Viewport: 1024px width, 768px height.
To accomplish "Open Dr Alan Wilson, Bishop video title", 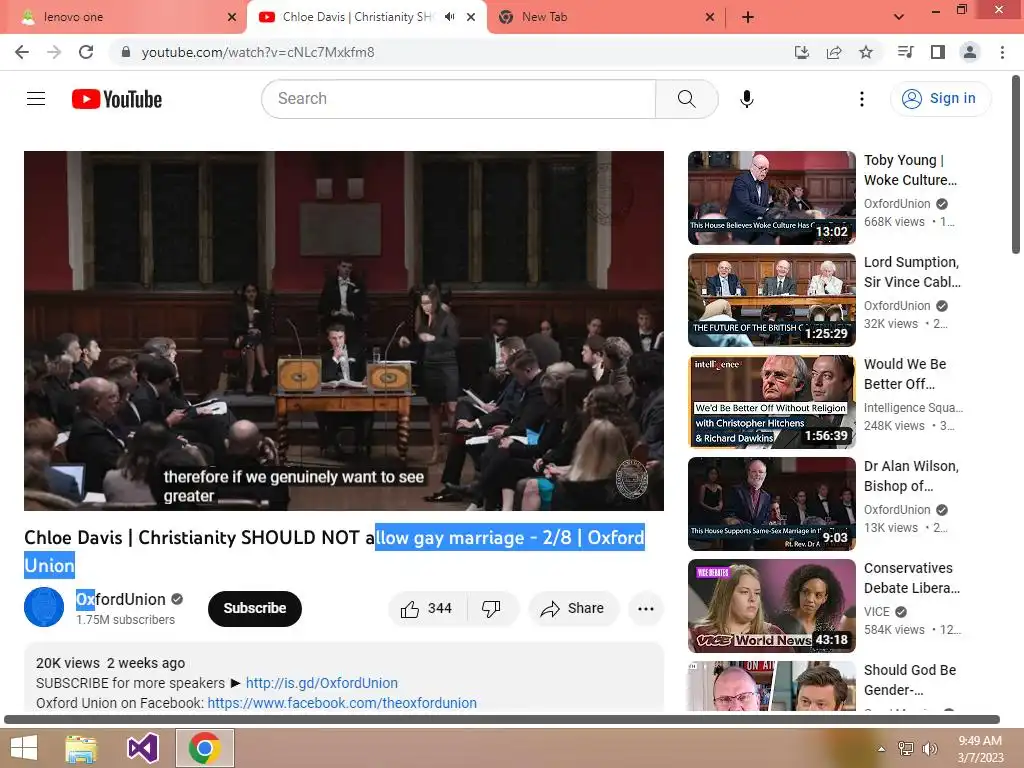I will click(911, 476).
